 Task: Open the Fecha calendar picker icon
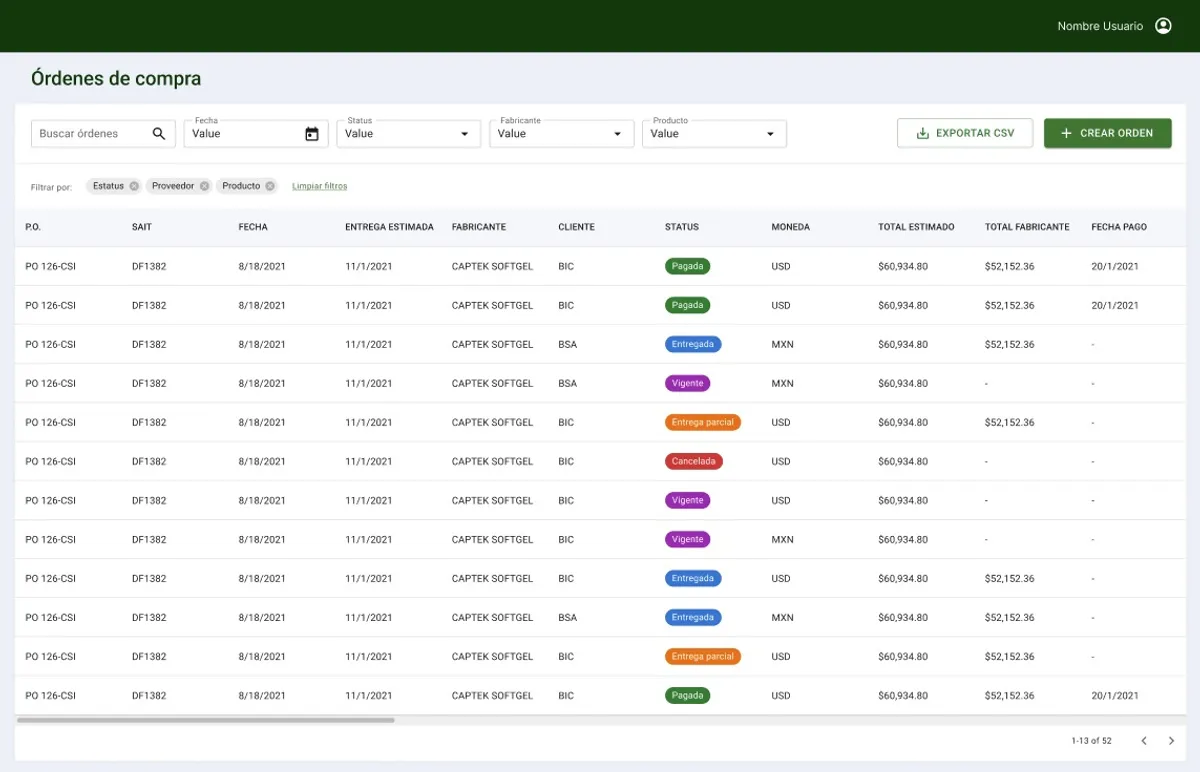pyautogui.click(x=312, y=134)
